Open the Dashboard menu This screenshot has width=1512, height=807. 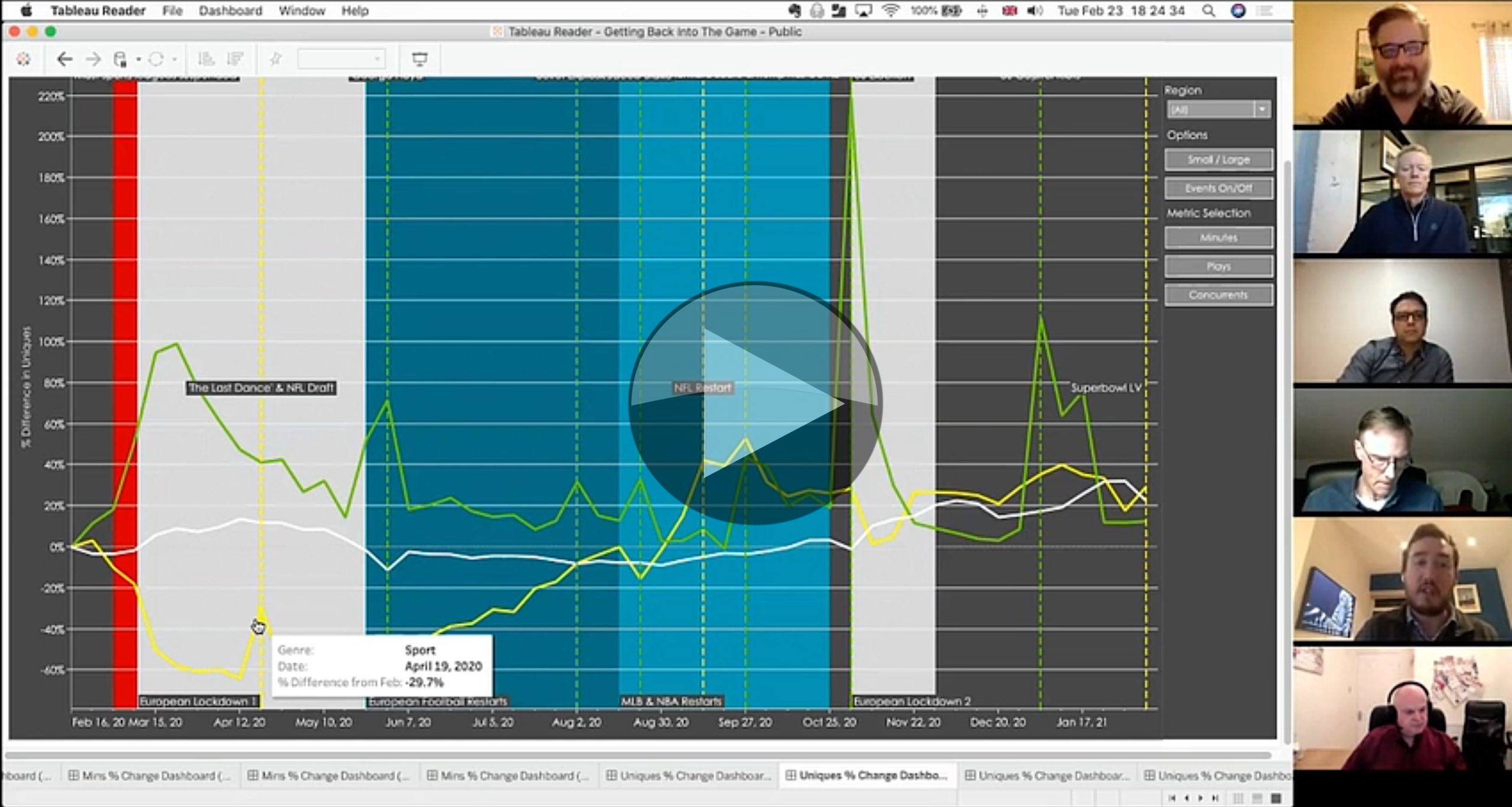click(230, 11)
